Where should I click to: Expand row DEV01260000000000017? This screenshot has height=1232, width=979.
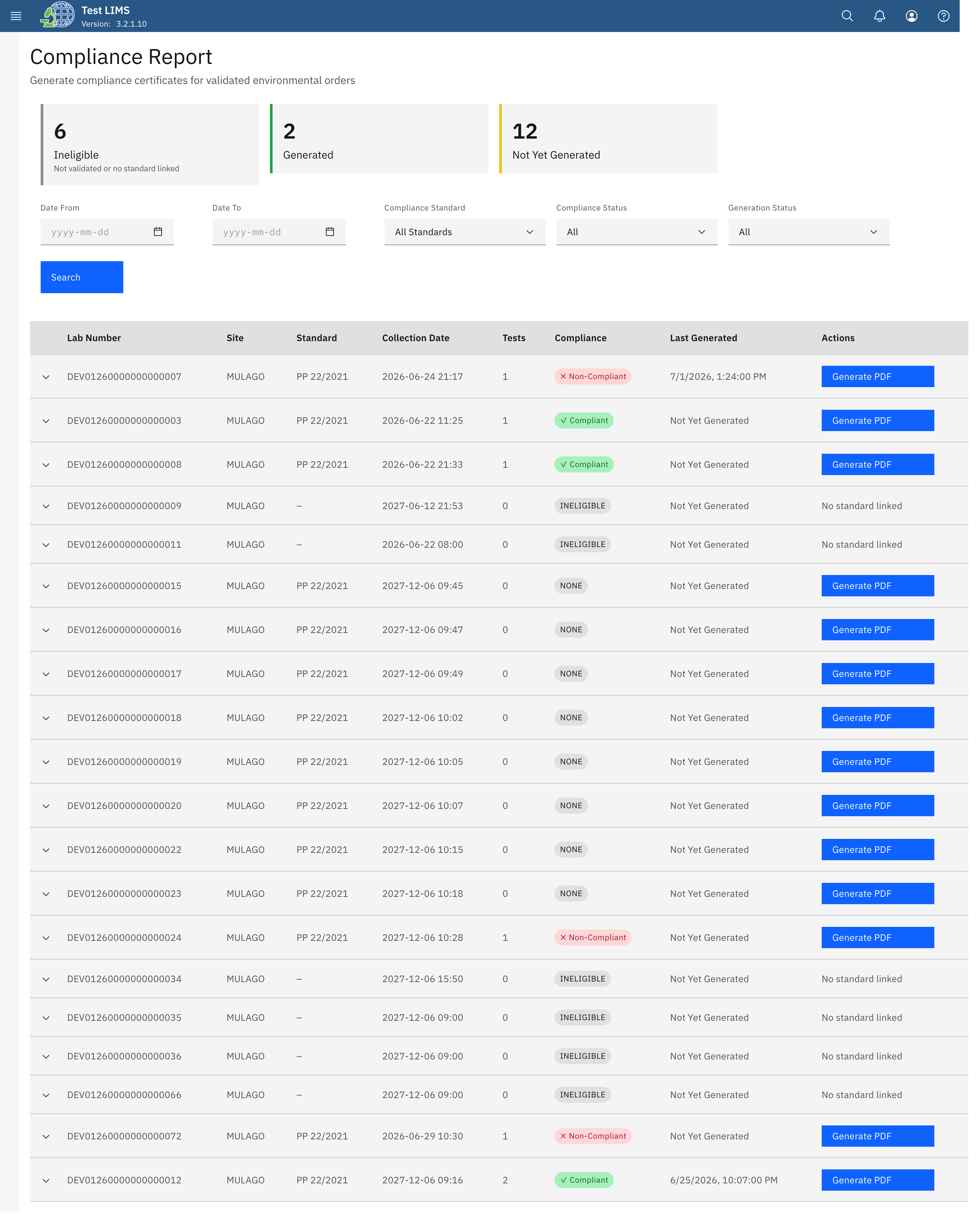(x=46, y=674)
